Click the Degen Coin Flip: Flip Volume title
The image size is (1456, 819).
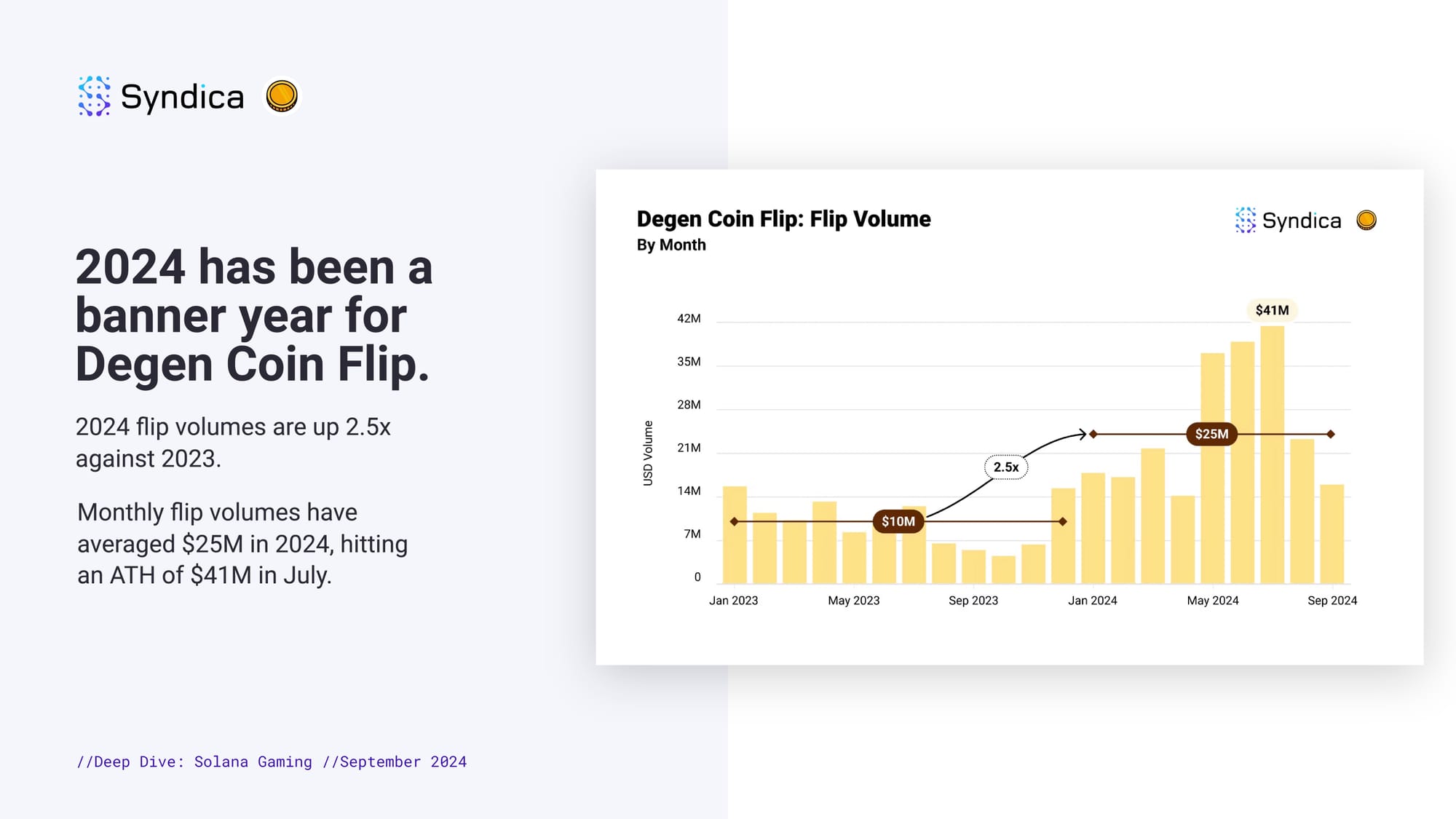(783, 219)
